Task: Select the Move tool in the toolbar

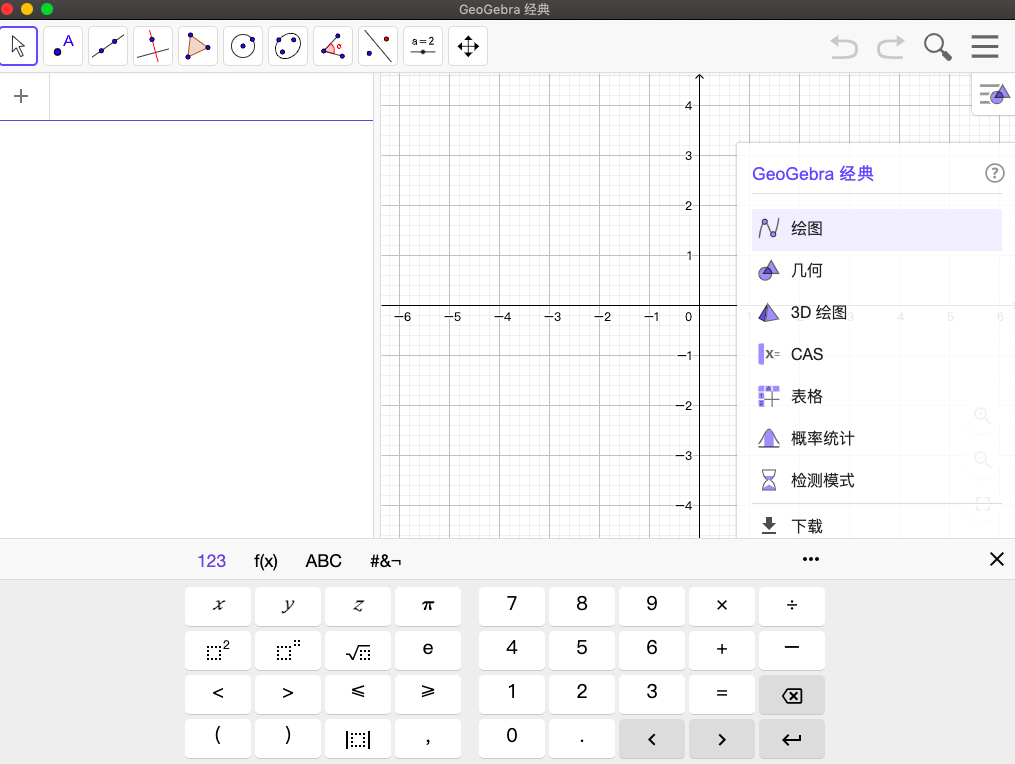Action: 17,46
